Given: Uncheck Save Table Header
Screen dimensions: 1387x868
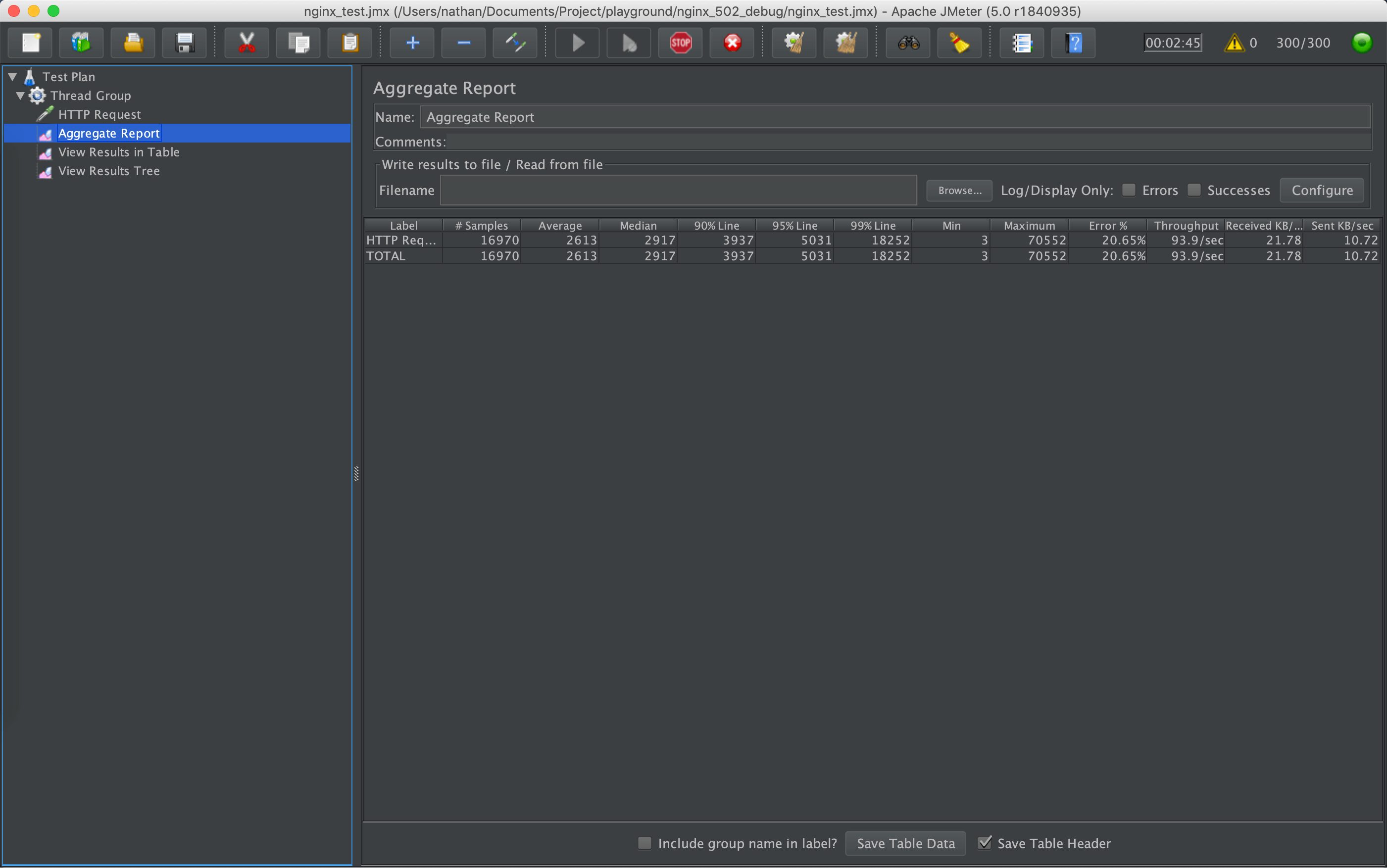Looking at the screenshot, I should click(986, 843).
